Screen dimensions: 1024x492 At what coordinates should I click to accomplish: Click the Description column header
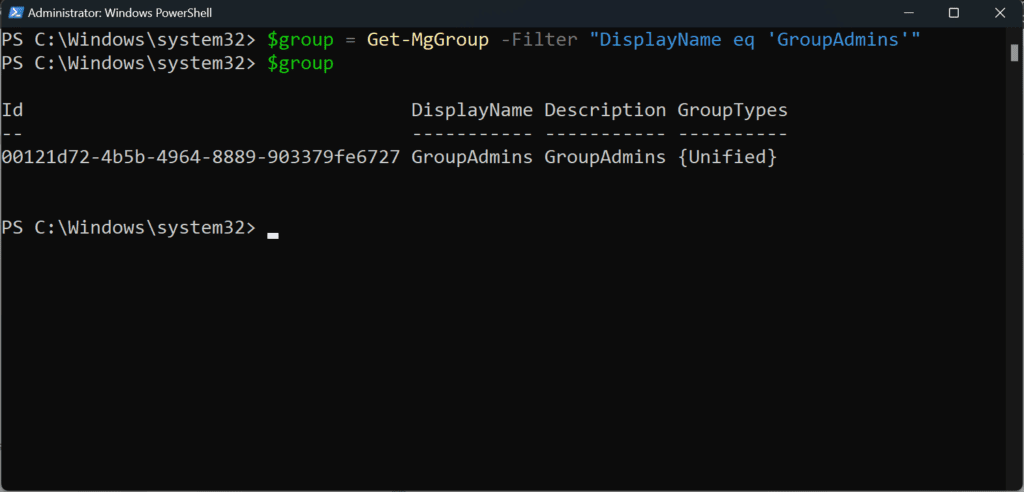pyautogui.click(x=605, y=110)
